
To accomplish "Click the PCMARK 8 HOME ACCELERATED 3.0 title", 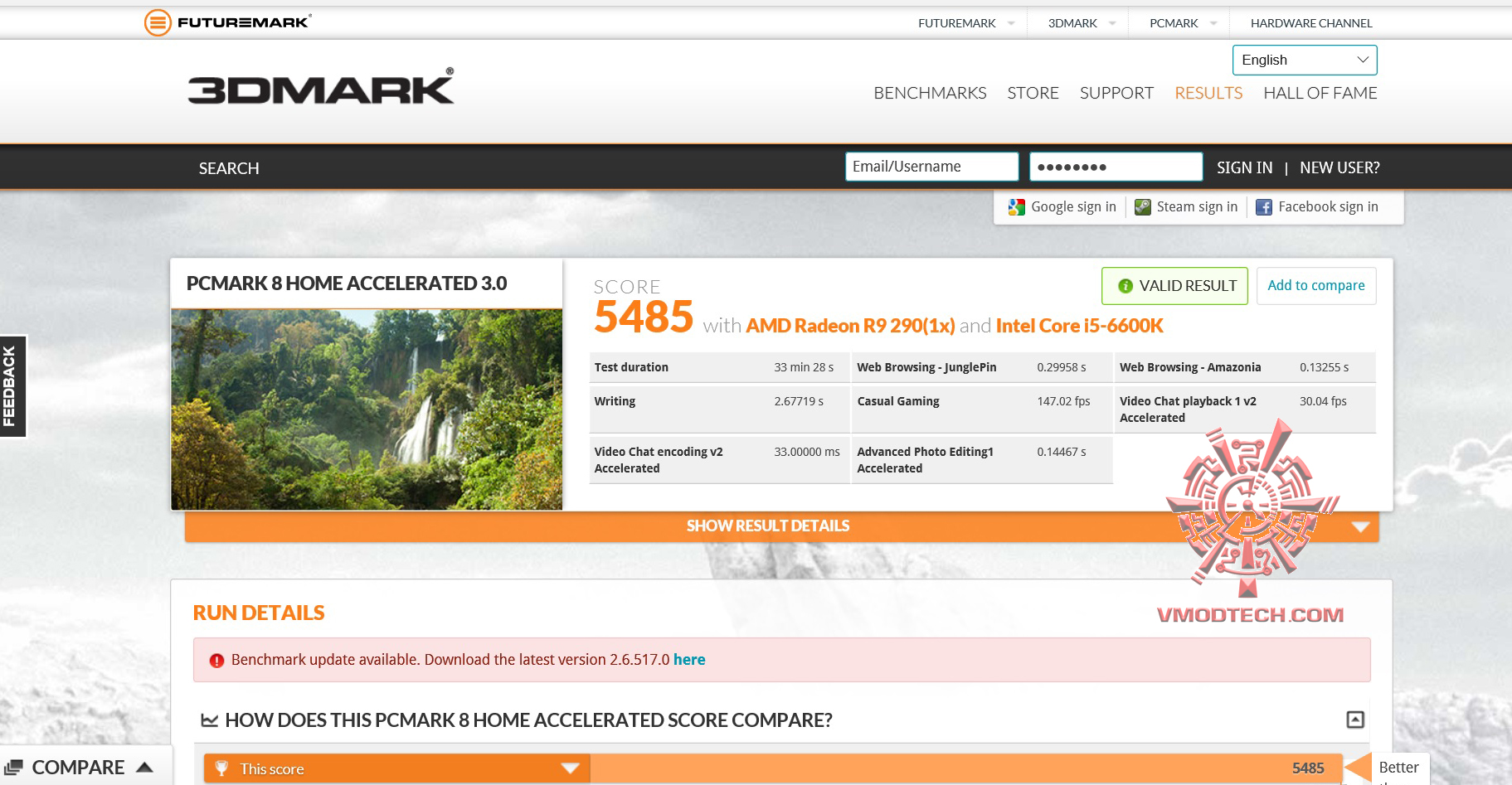I will (x=347, y=283).
